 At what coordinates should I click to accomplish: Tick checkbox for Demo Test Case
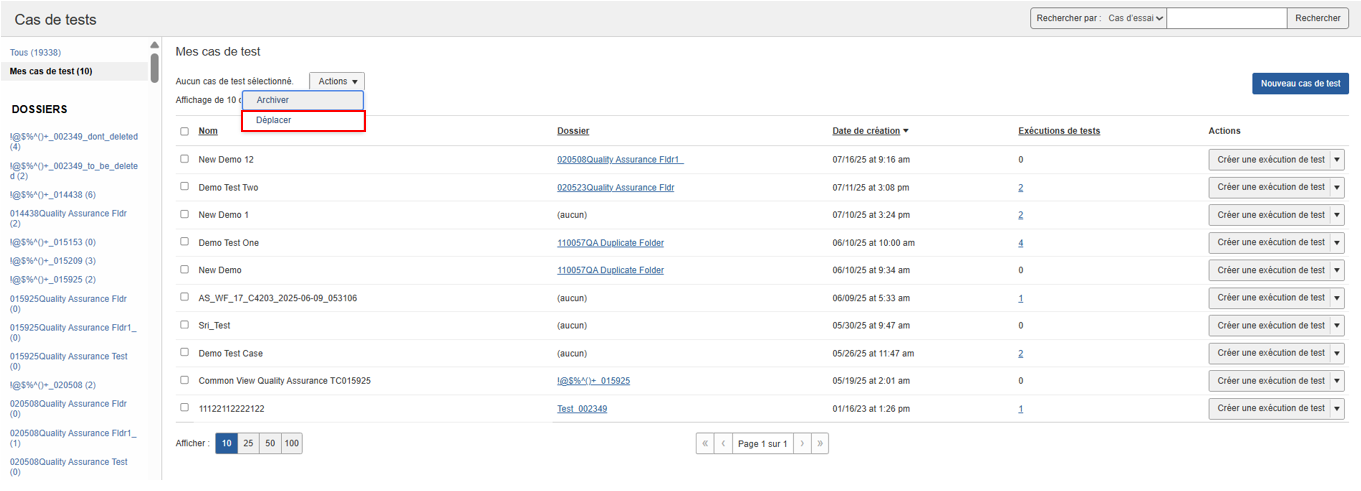click(x=184, y=353)
